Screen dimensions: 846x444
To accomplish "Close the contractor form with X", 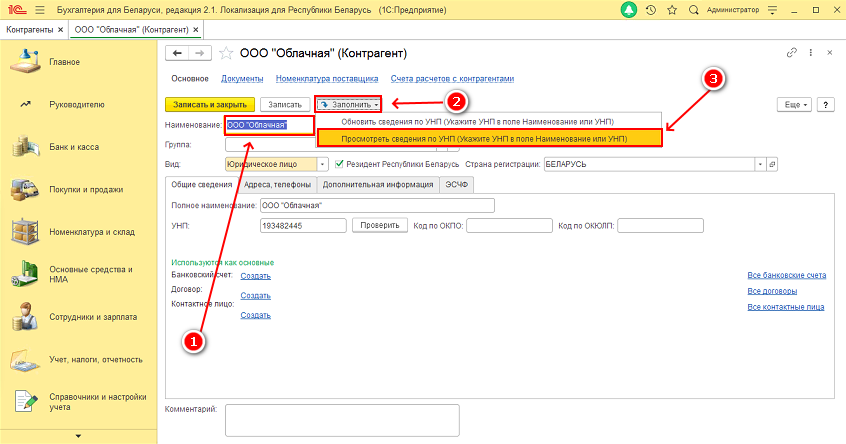I will click(x=830, y=52).
